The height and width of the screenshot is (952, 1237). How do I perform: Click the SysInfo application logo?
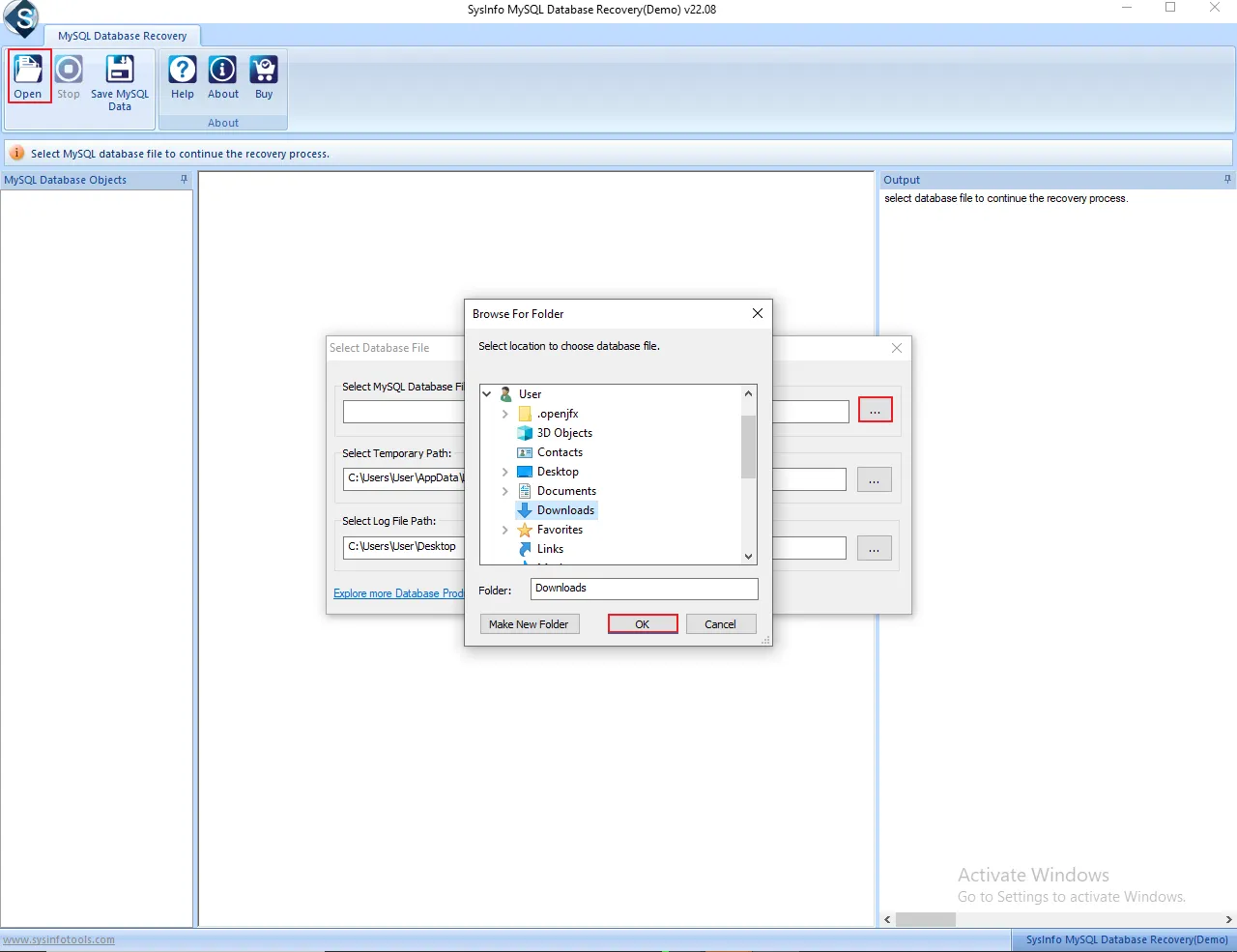(21, 18)
